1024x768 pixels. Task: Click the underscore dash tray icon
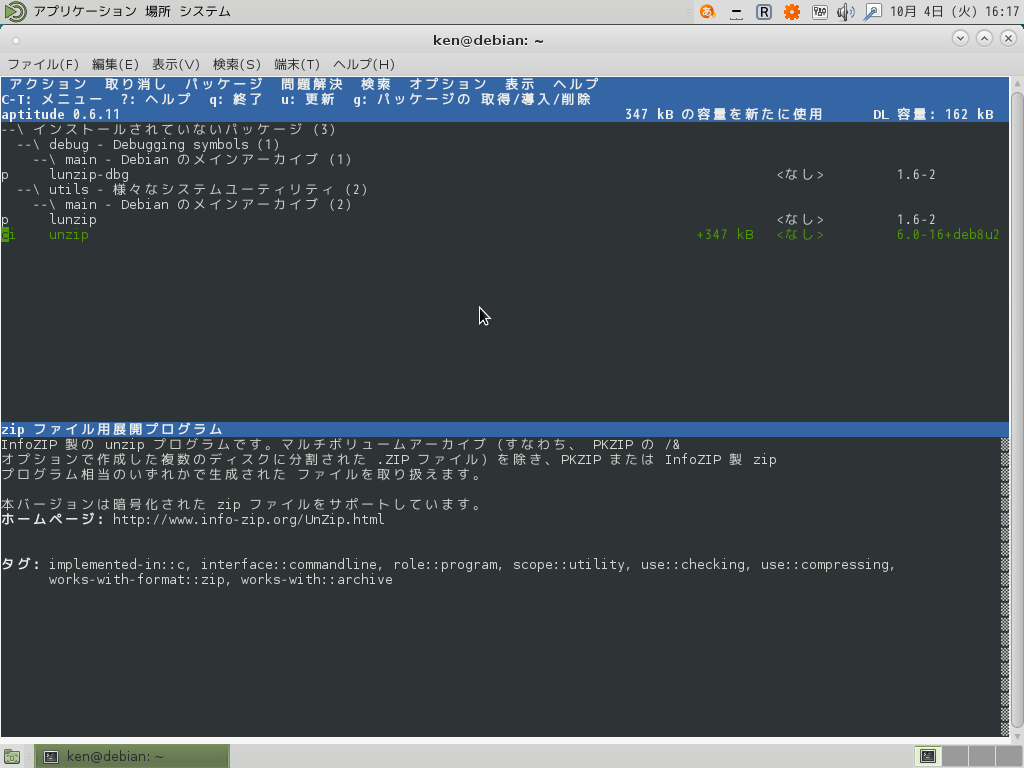click(736, 13)
